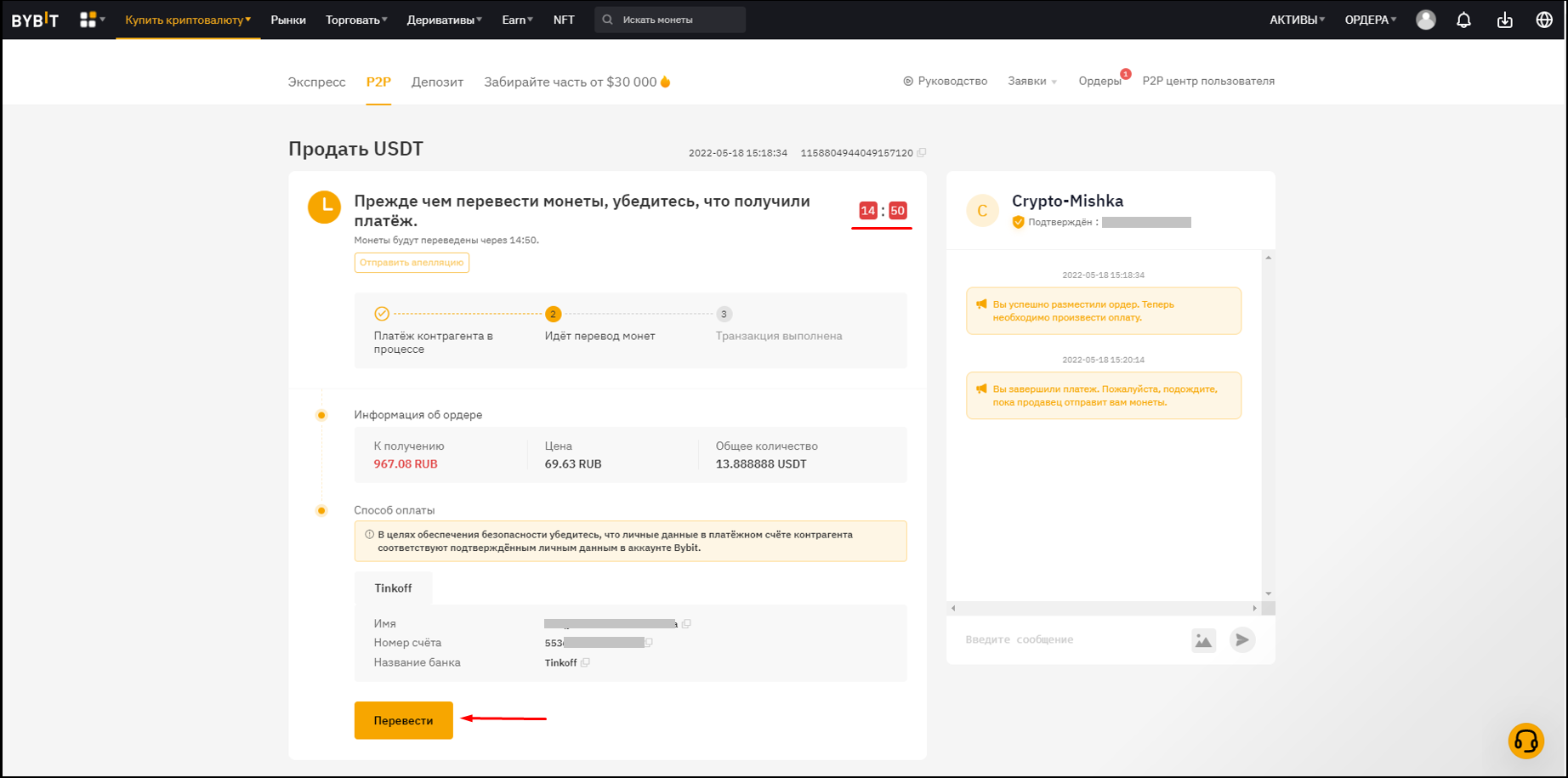Click step 3 Транзакция выполнена marker
This screenshot has height=778, width=1568.
(x=724, y=314)
